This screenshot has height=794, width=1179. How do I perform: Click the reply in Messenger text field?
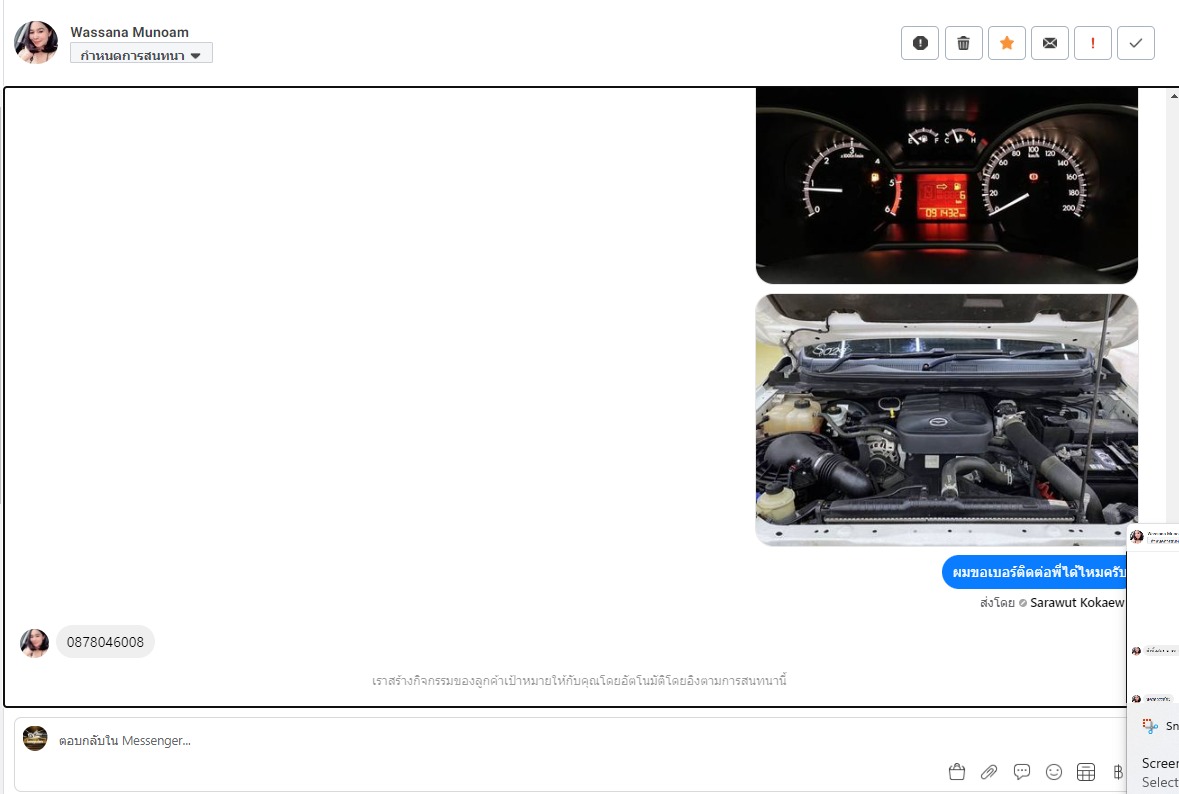tap(500, 741)
